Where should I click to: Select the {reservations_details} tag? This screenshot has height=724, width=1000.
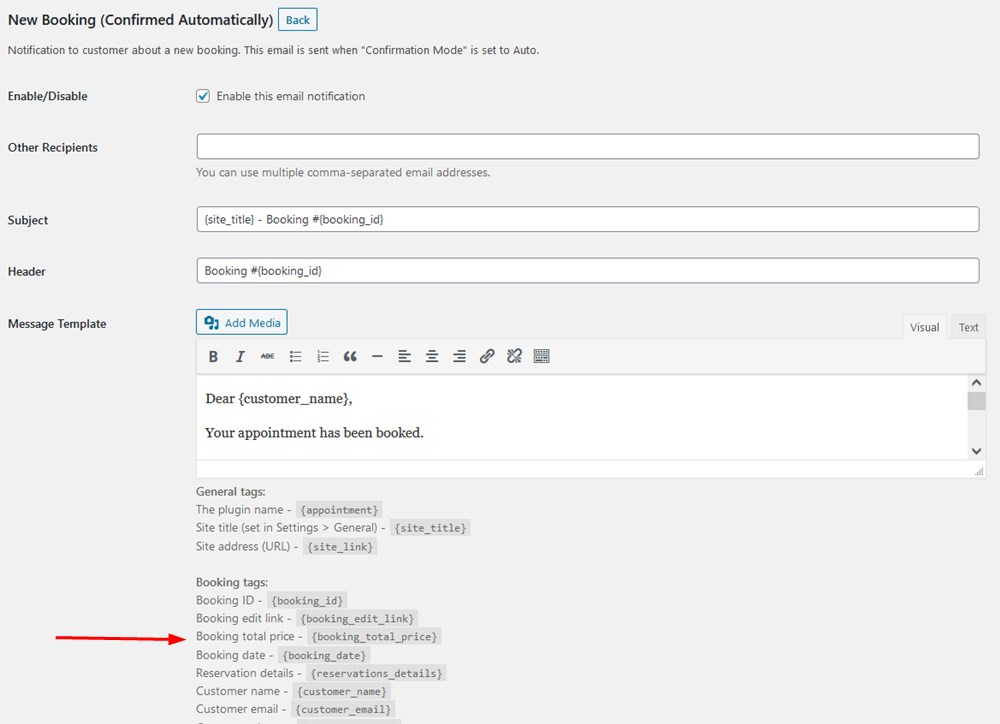point(376,673)
